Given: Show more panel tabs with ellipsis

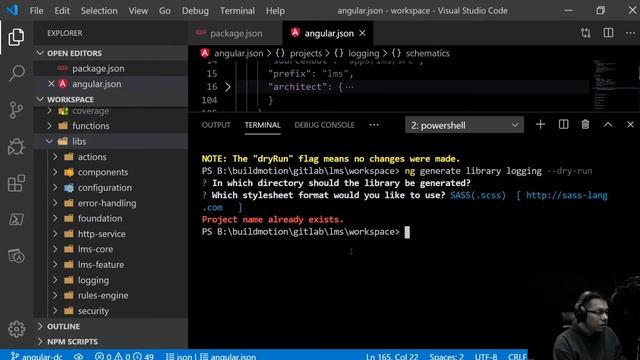Looking at the screenshot, I should pyautogui.click(x=374, y=125).
